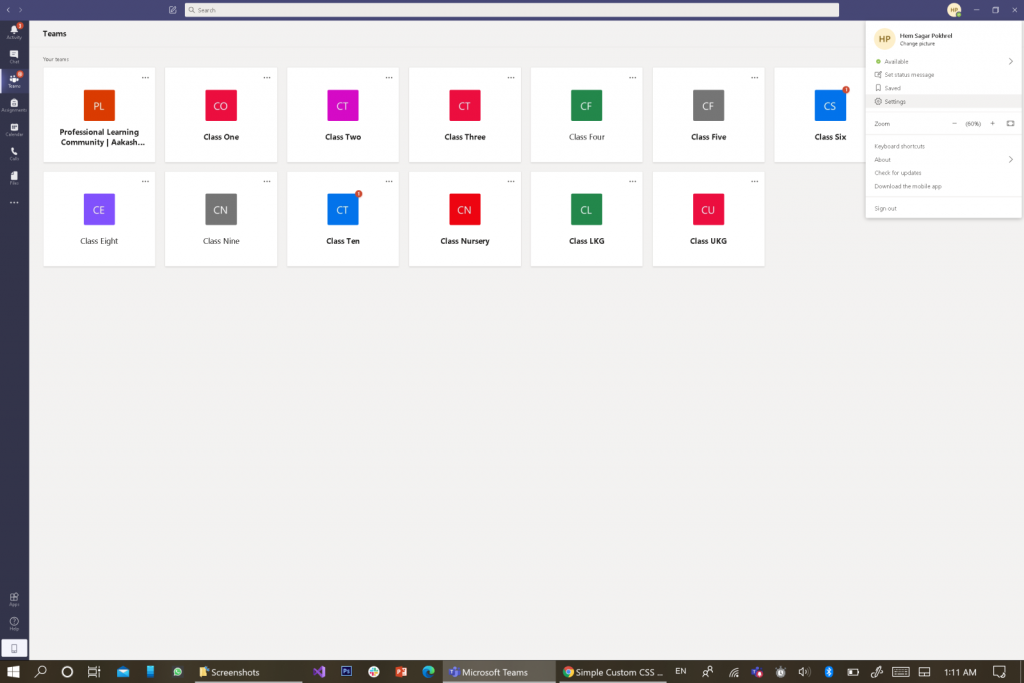1024x683 pixels.
Task: Click the new chat compose icon
Action: pos(173,10)
